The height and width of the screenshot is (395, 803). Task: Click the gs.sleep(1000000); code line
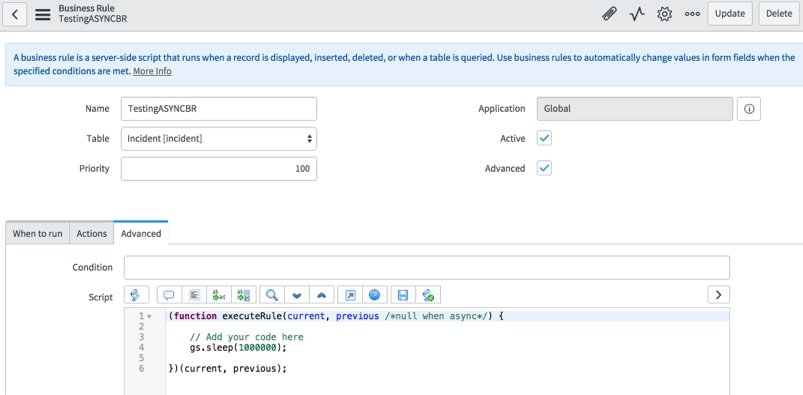pyautogui.click(x=238, y=348)
